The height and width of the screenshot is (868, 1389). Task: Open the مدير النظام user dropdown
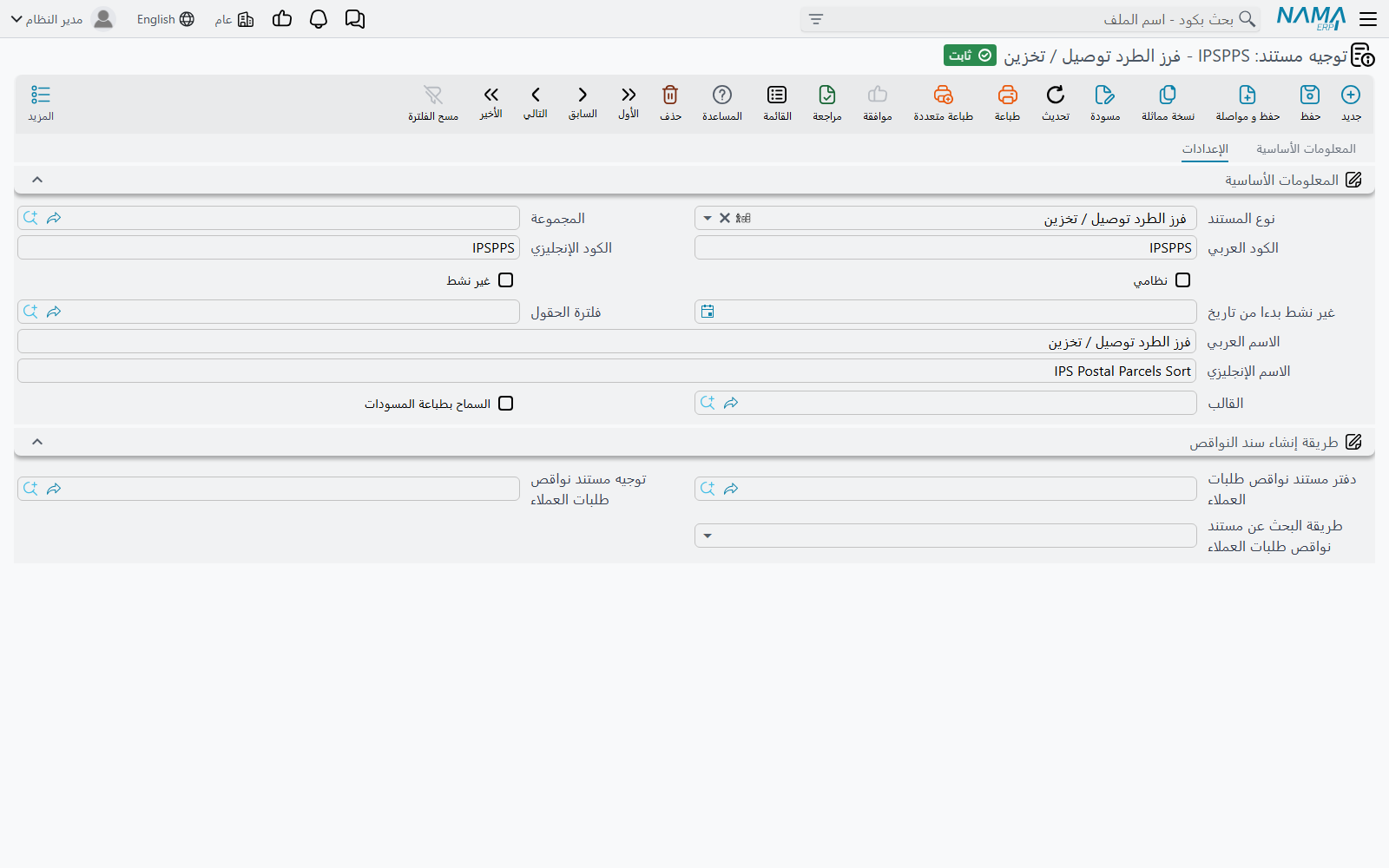click(x=63, y=19)
